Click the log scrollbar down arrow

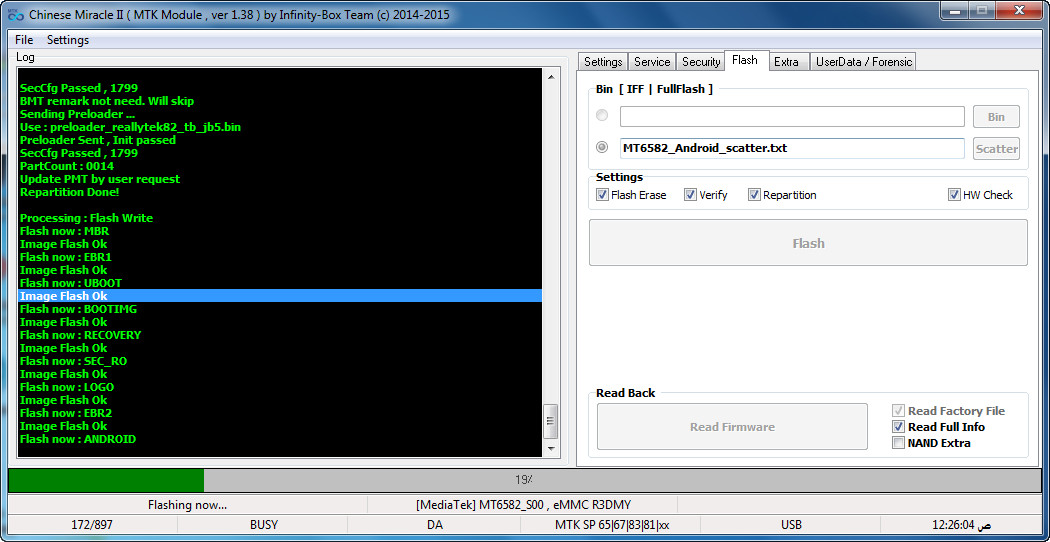(550, 448)
